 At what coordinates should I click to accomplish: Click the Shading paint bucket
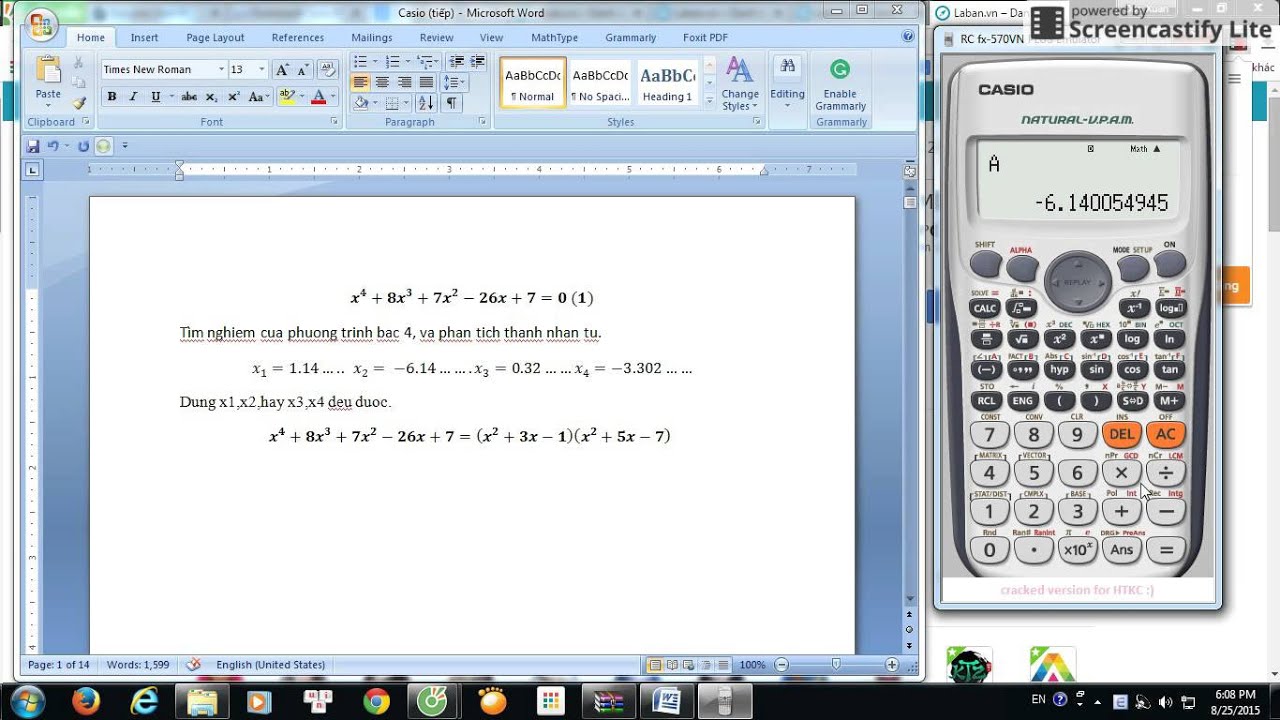click(x=360, y=103)
